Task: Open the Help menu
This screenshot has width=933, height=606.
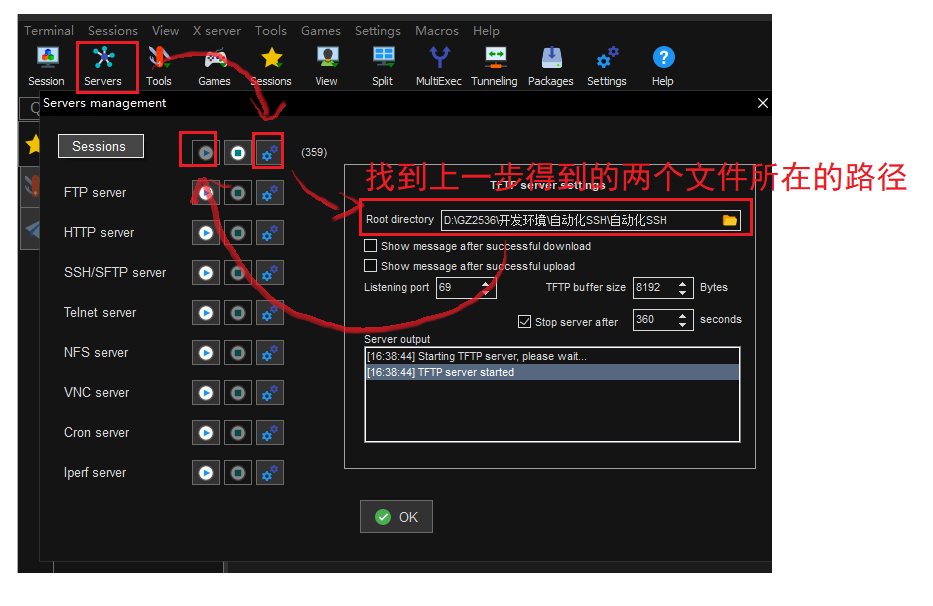Action: coord(486,30)
